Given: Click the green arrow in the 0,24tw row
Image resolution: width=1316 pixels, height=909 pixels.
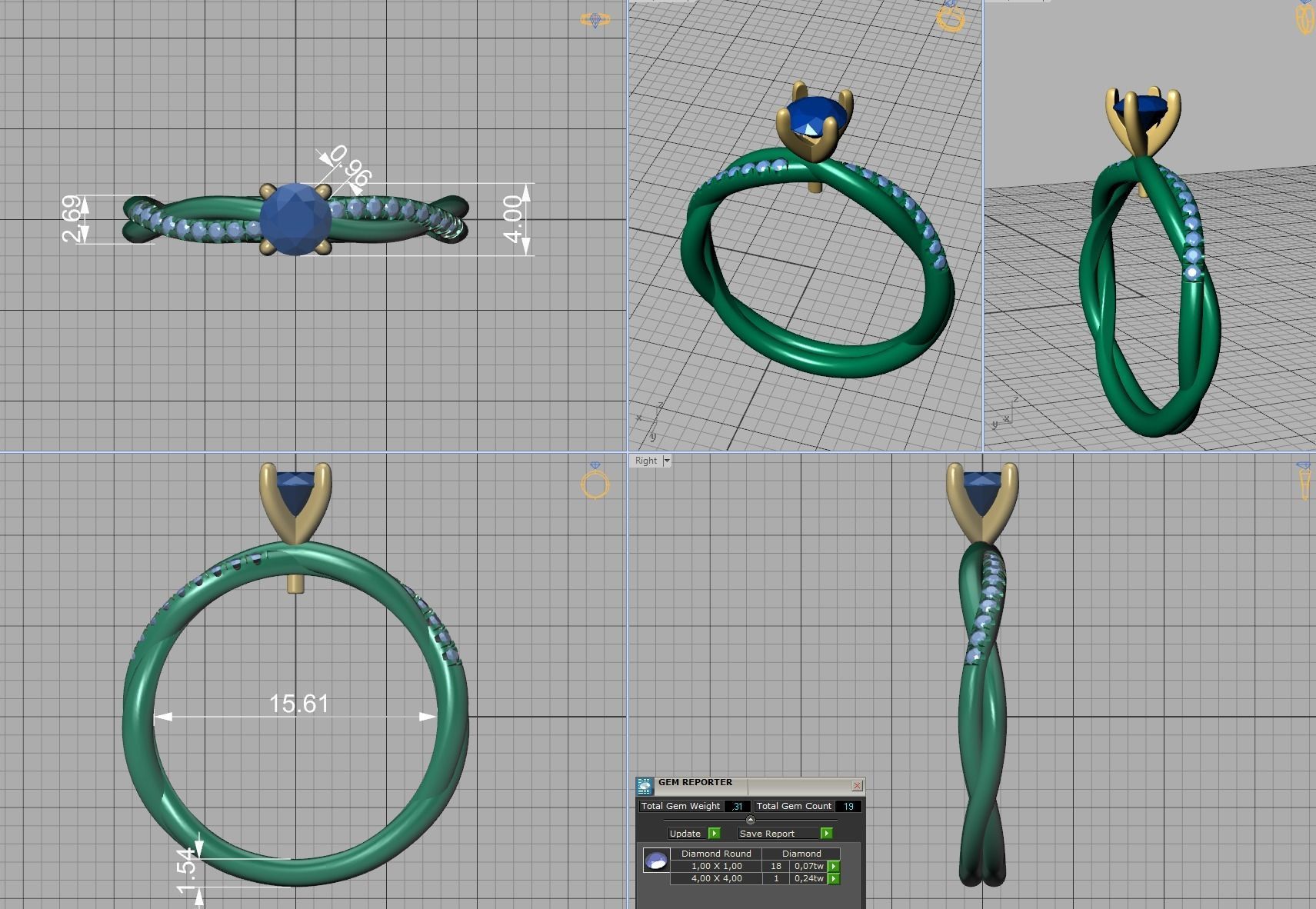Looking at the screenshot, I should point(834,878).
